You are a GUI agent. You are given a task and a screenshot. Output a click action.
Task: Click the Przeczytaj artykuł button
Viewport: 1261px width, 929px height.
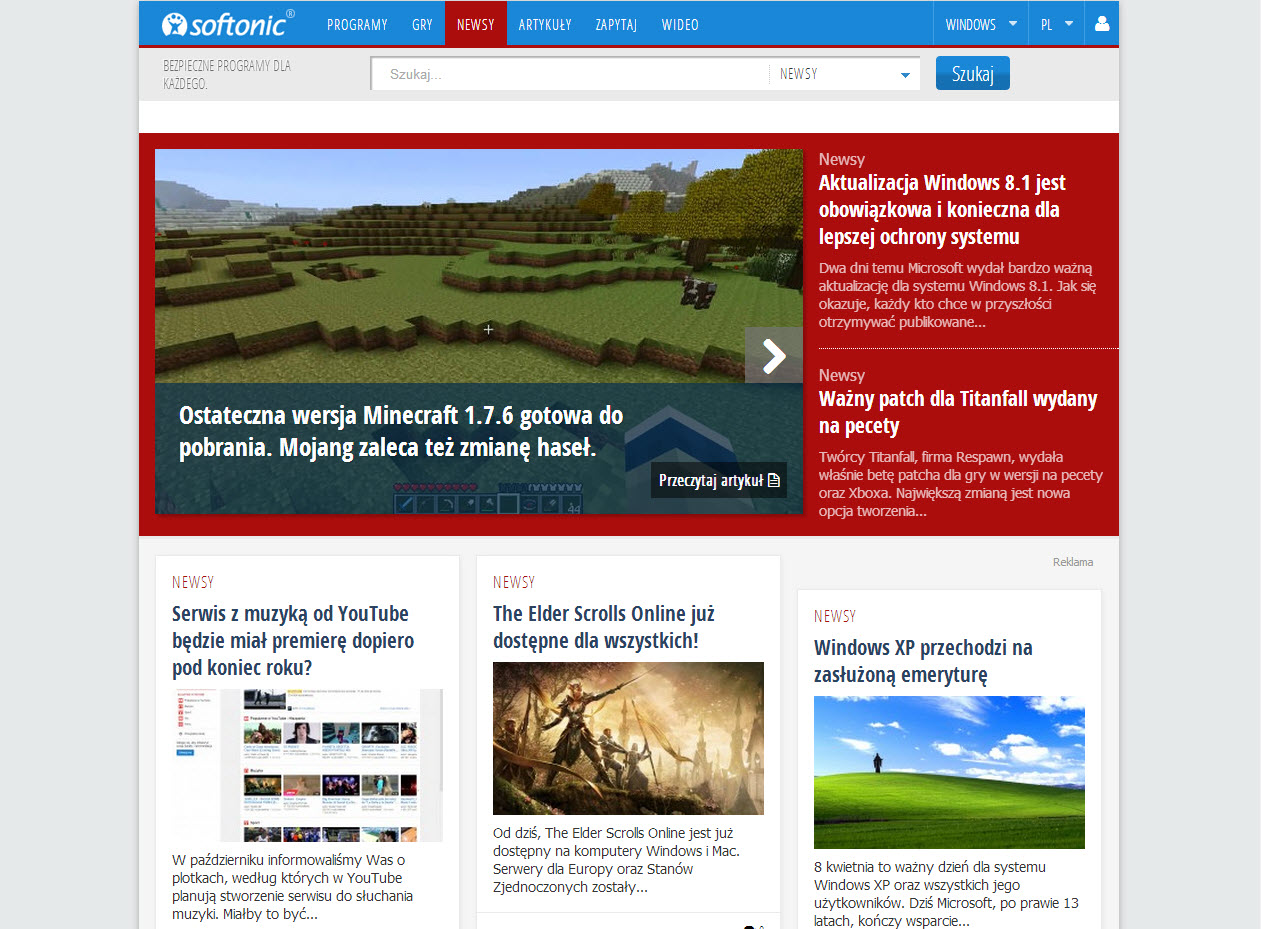pos(718,481)
